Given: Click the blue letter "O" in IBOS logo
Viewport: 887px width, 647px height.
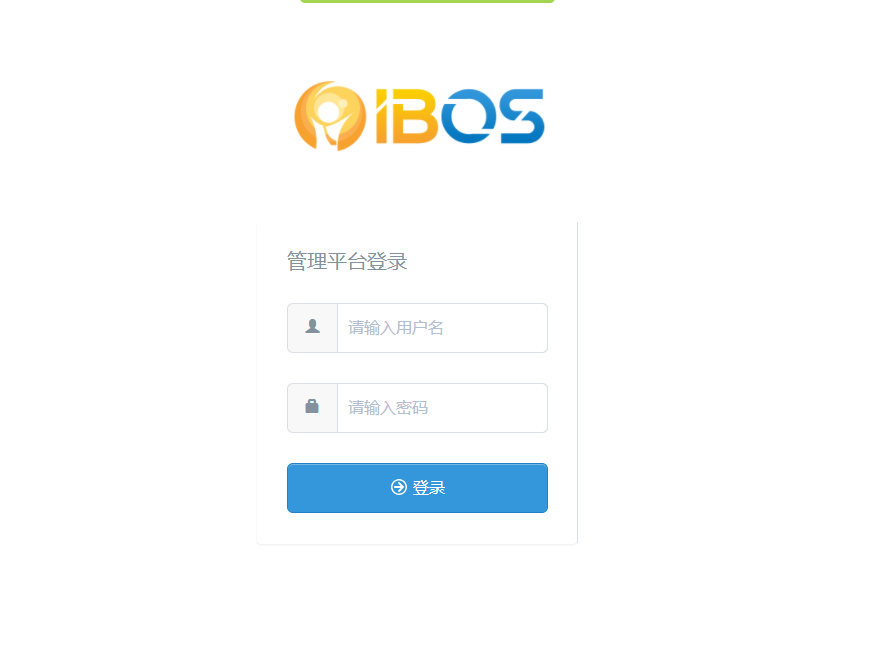Looking at the screenshot, I should (468, 116).
